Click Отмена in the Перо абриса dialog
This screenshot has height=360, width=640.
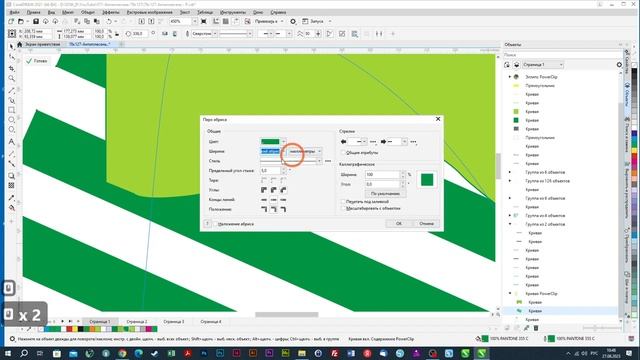427,224
